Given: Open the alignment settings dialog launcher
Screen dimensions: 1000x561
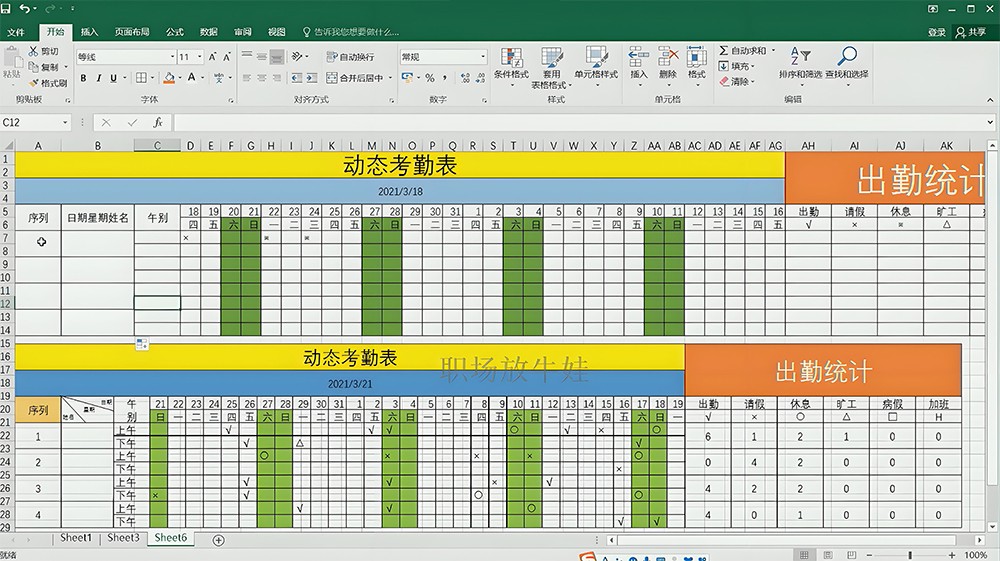Looking at the screenshot, I should click(392, 101).
